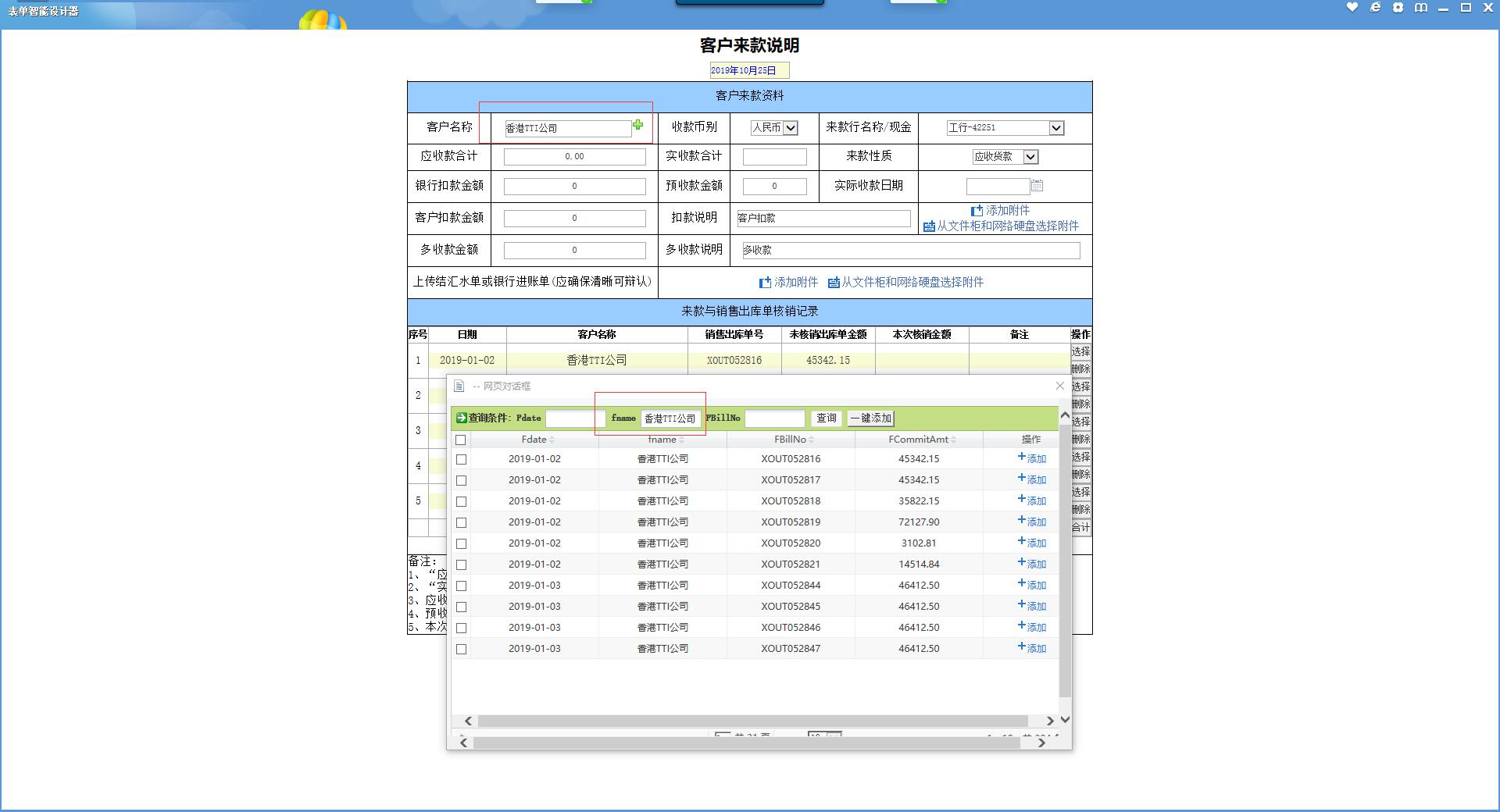Toggle the select-all checkbox in dialog header

point(461,440)
